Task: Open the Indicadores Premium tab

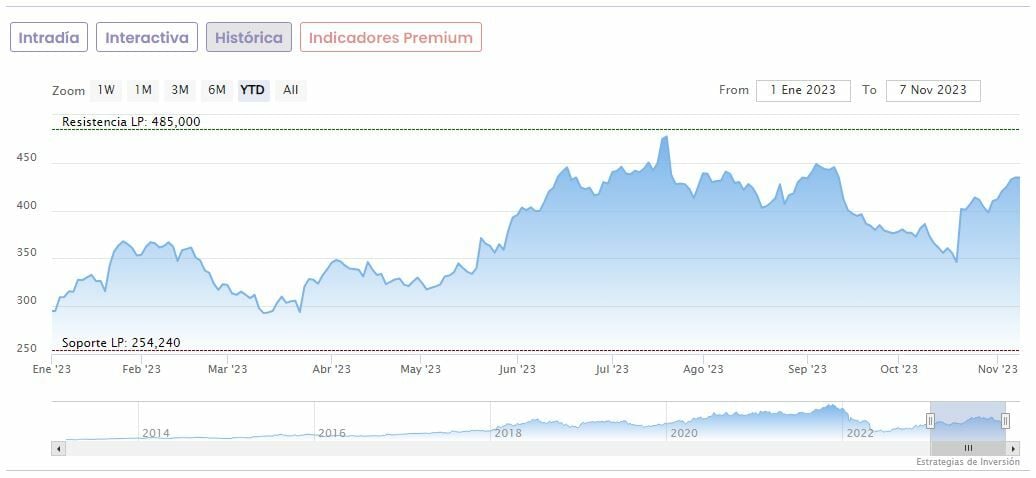Action: (x=391, y=37)
